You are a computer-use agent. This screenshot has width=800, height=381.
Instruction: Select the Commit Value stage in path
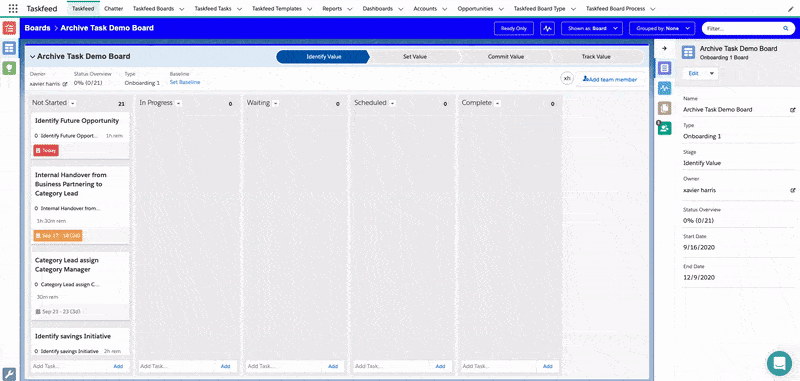click(x=506, y=57)
